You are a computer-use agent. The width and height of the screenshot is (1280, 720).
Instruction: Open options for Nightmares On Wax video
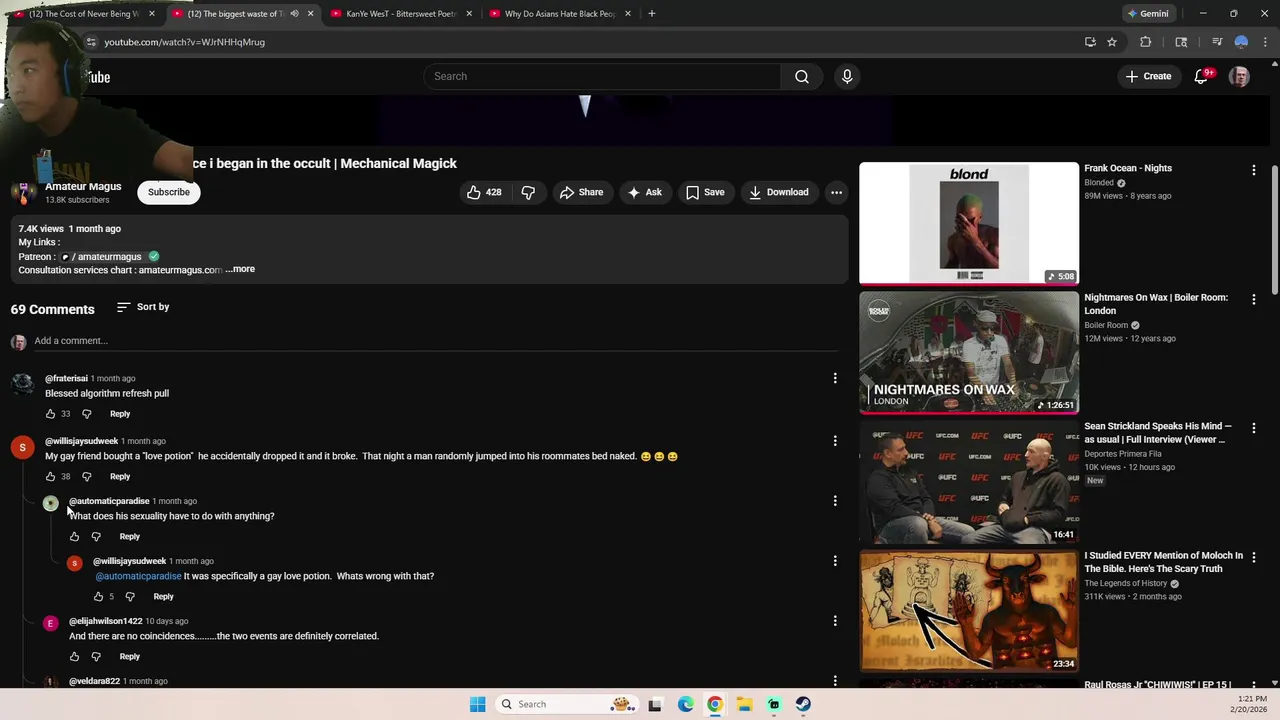[1254, 299]
